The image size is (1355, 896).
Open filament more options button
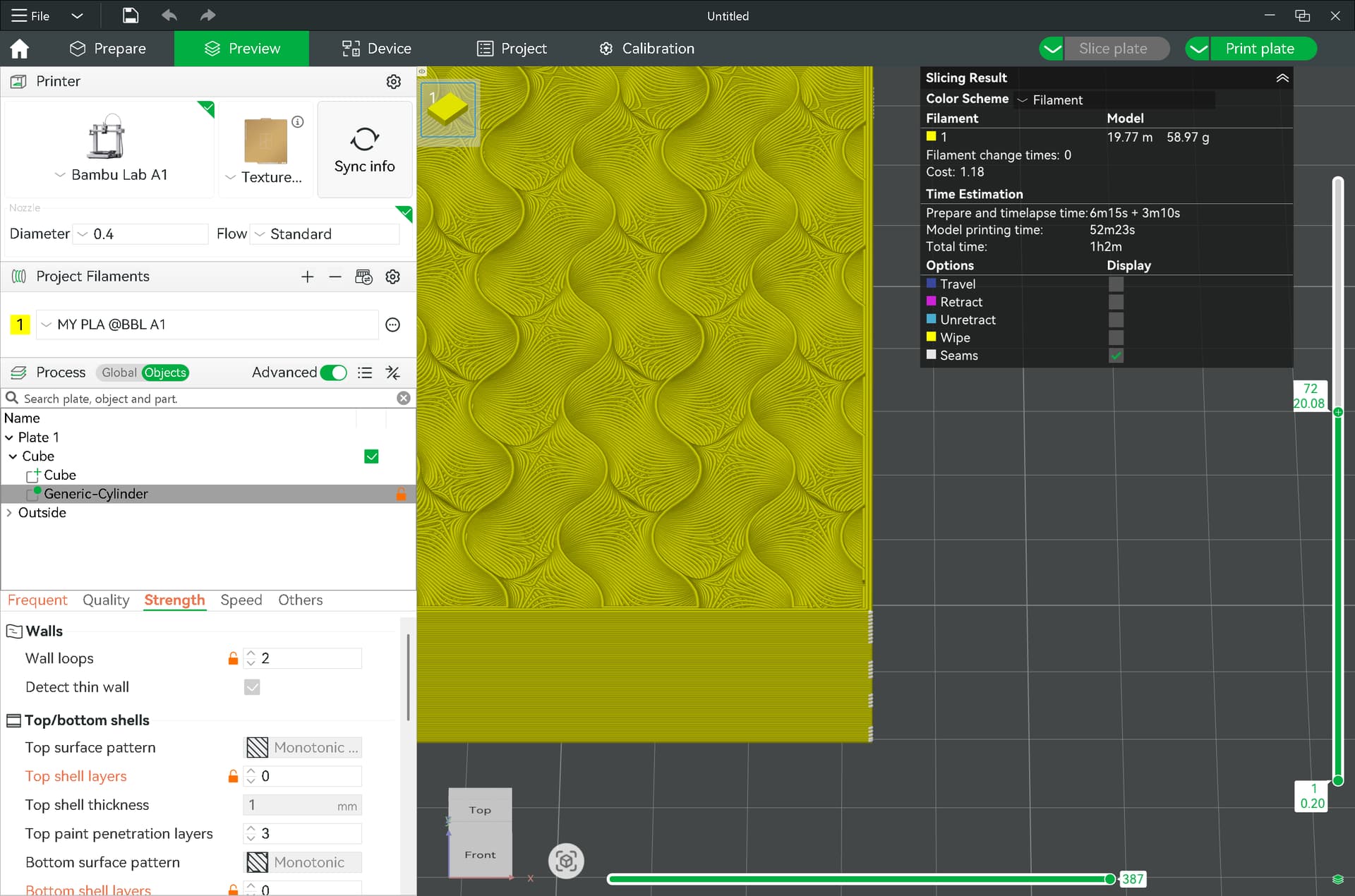(x=393, y=325)
